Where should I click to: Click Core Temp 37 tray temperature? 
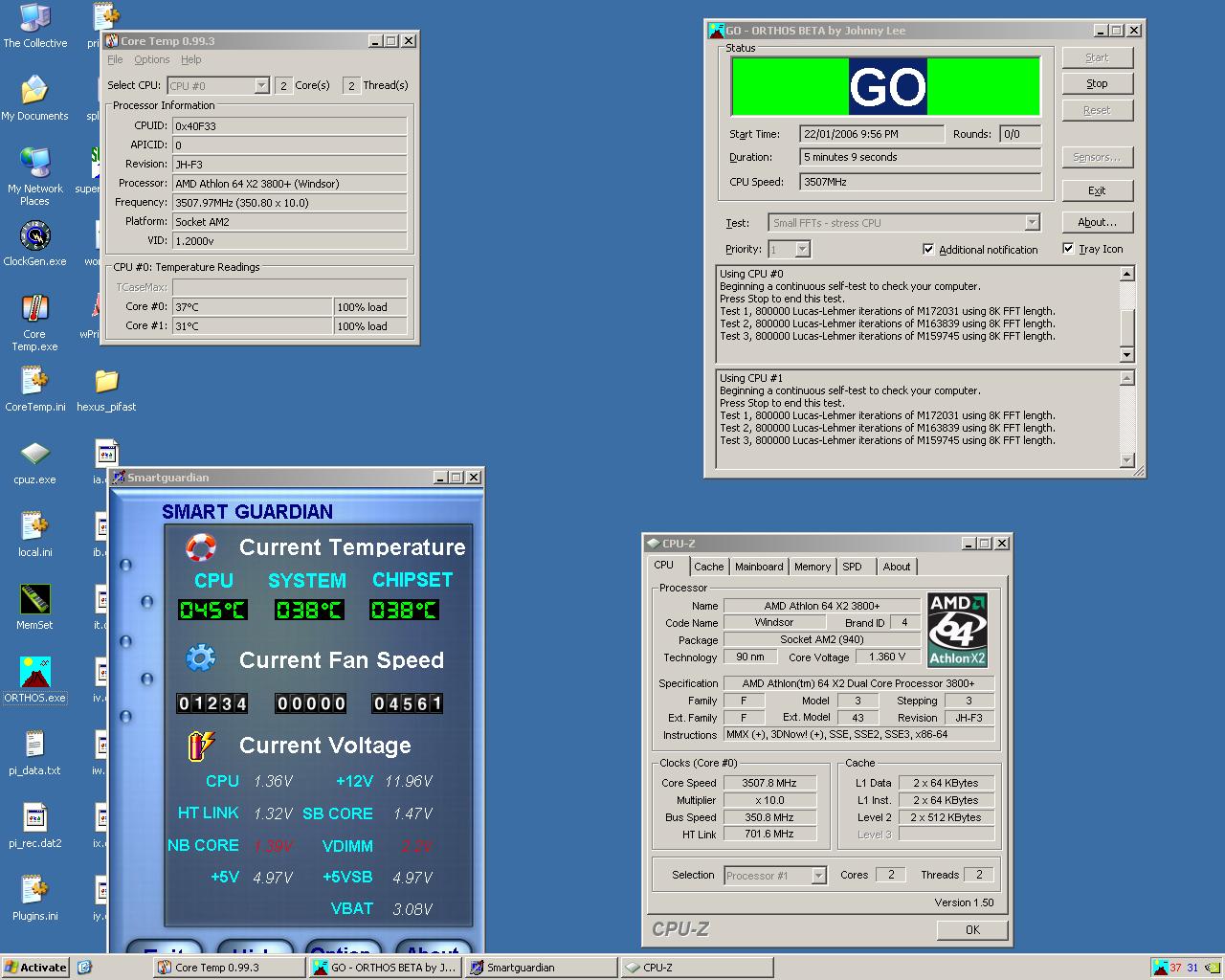(x=1176, y=967)
